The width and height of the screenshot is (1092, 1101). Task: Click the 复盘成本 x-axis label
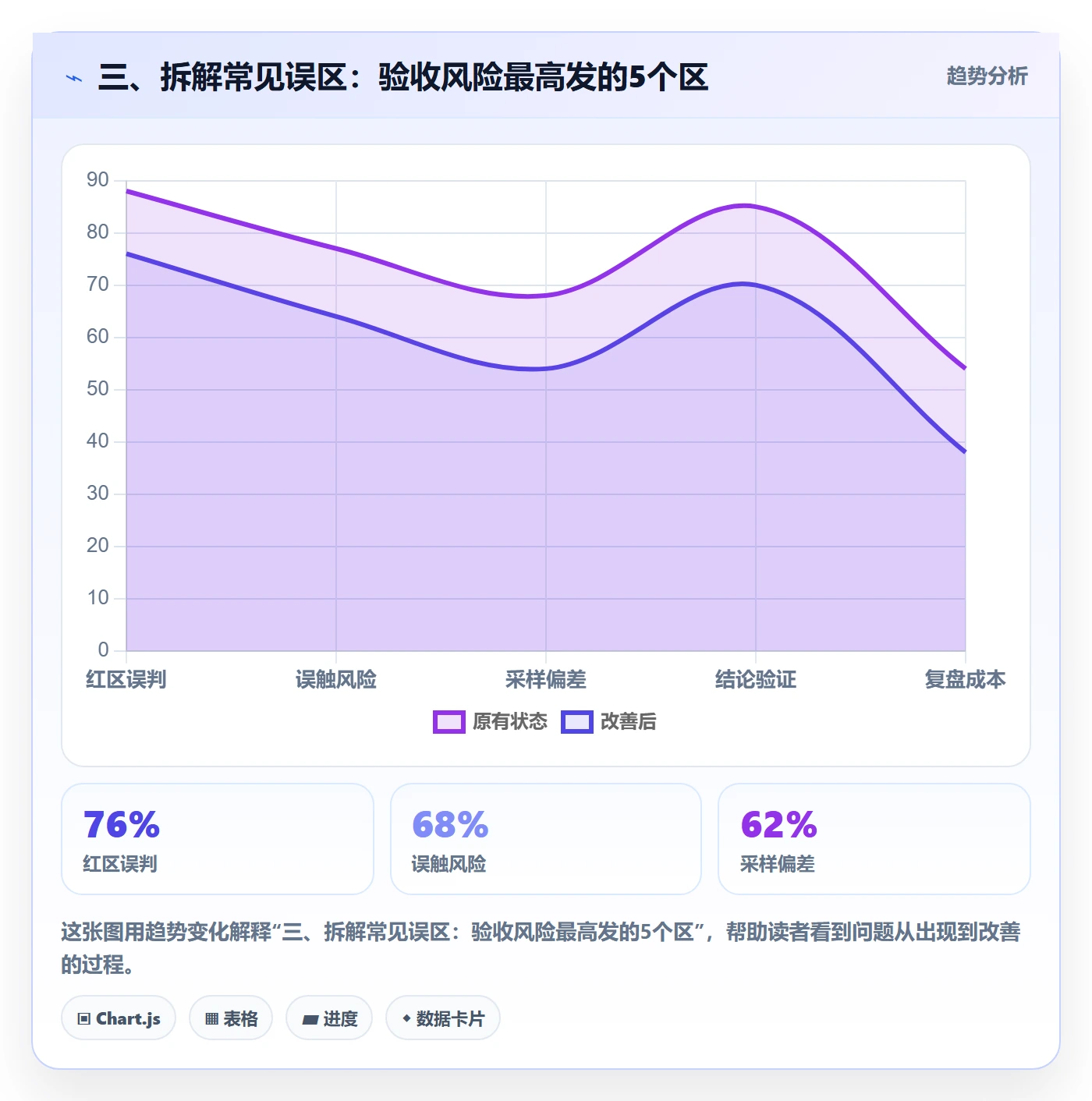coord(965,680)
